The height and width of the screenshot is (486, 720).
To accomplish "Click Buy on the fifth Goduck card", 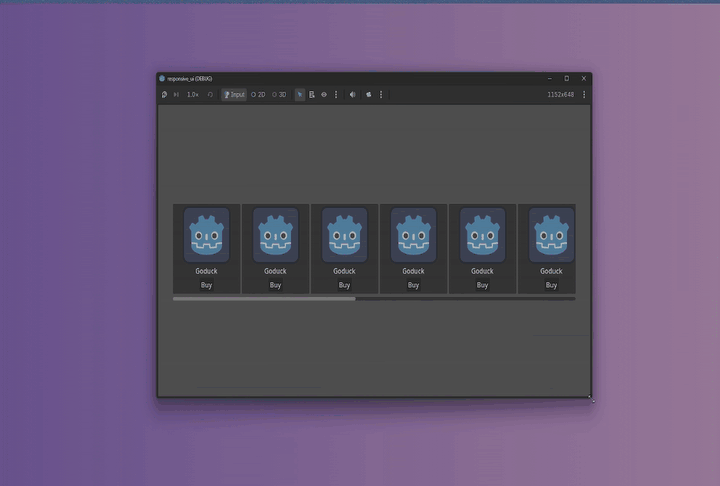I will point(482,285).
